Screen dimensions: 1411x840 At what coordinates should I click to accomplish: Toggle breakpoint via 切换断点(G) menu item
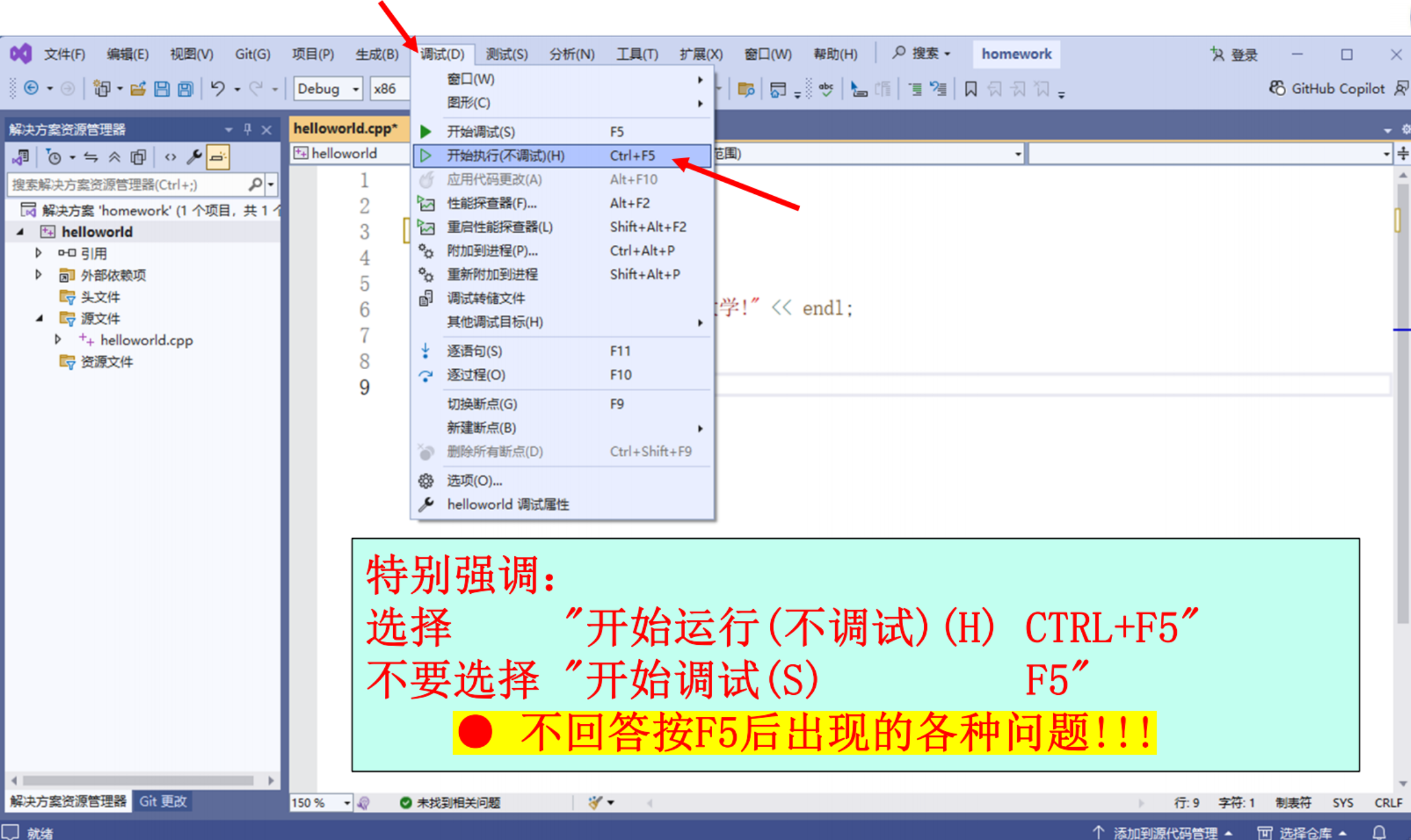coord(482,404)
